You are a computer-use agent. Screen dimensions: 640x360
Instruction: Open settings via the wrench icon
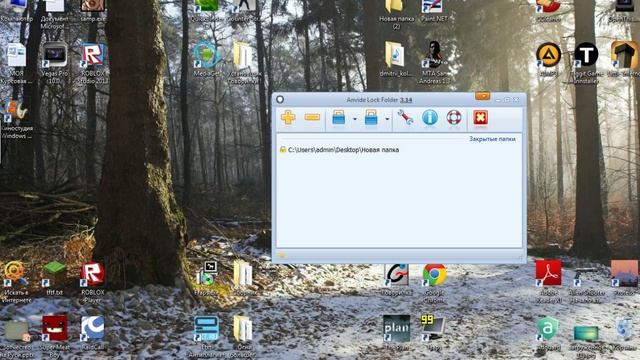click(x=406, y=118)
